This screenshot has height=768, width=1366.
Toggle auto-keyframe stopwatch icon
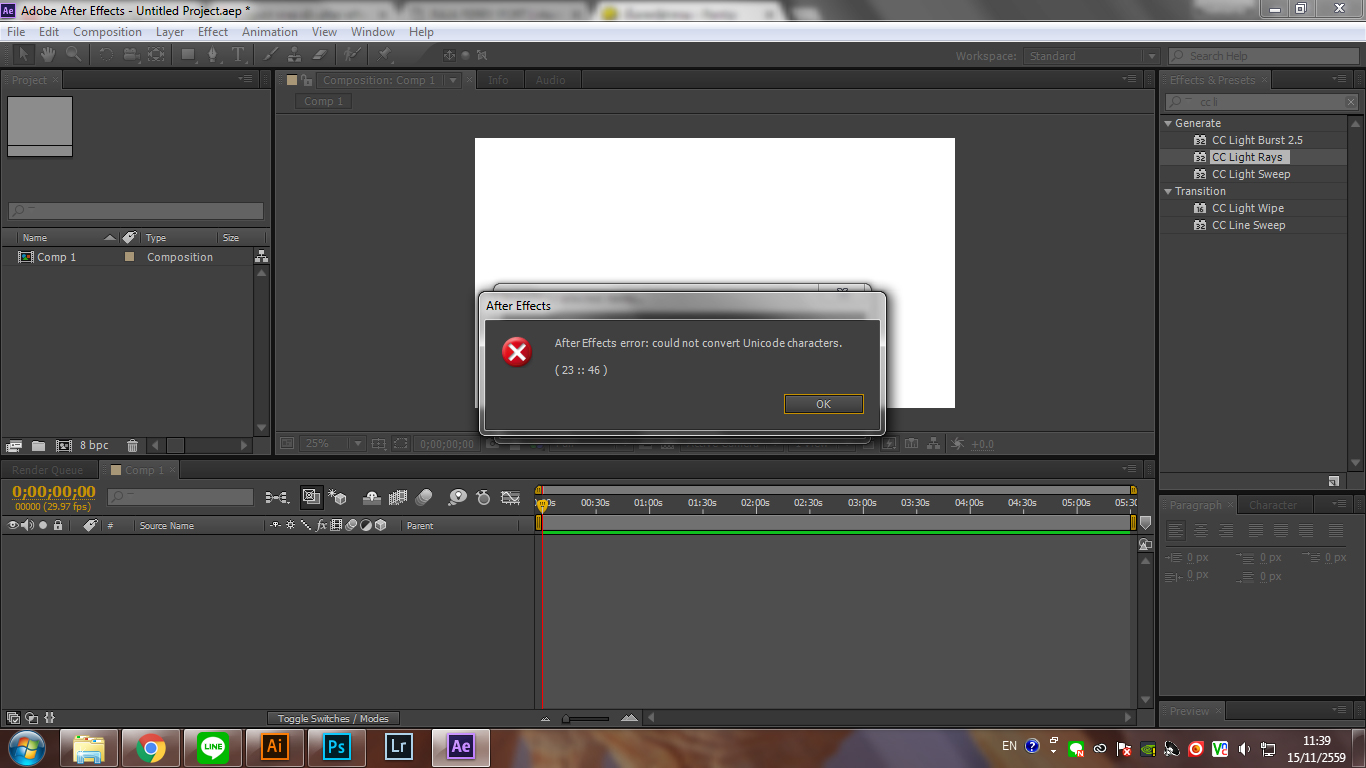click(483, 496)
